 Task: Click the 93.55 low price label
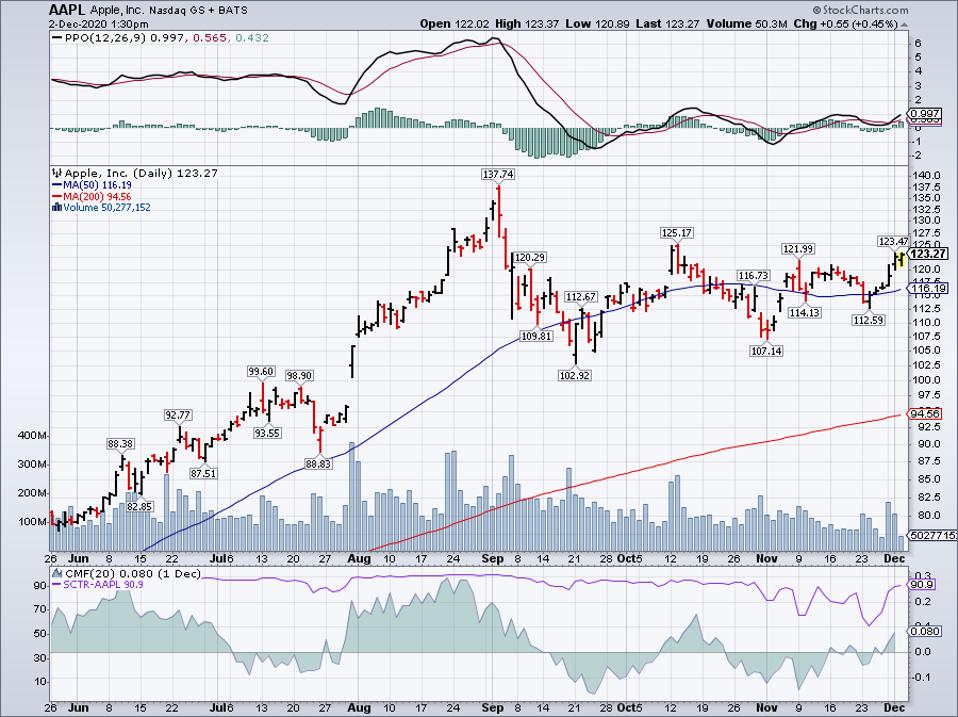[x=267, y=433]
